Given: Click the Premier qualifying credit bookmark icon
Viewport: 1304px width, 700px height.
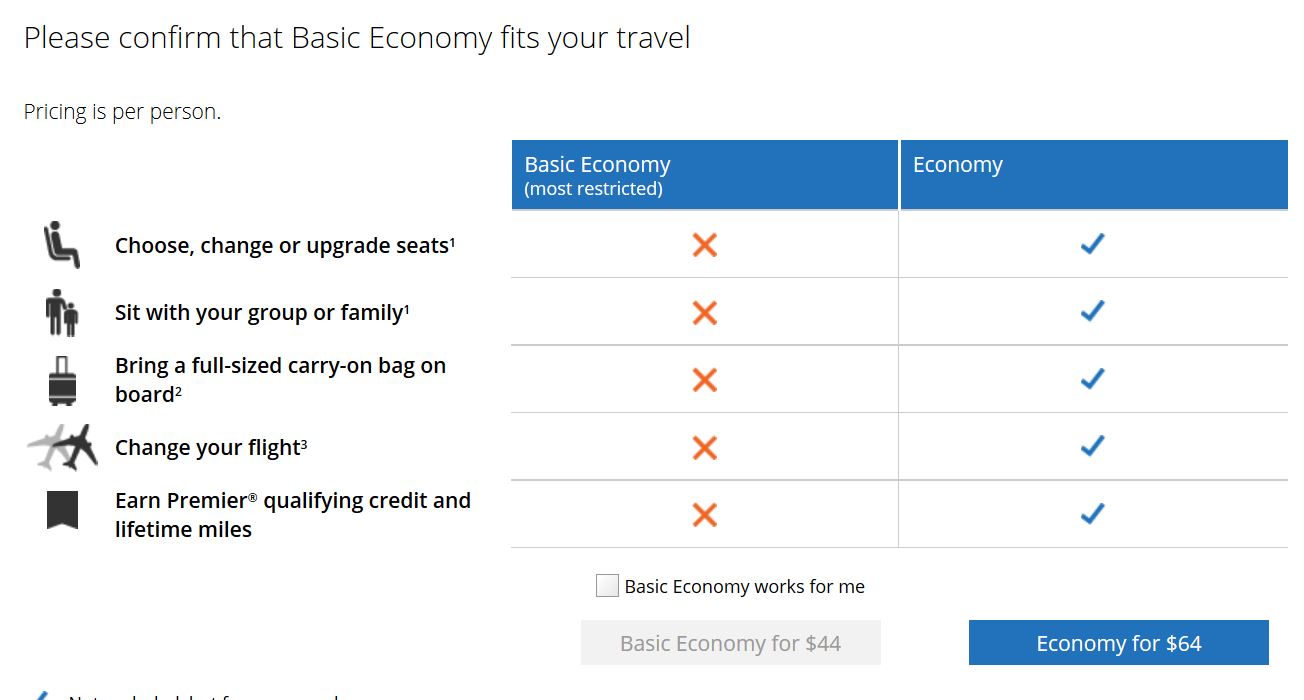Looking at the screenshot, I should point(62,513).
